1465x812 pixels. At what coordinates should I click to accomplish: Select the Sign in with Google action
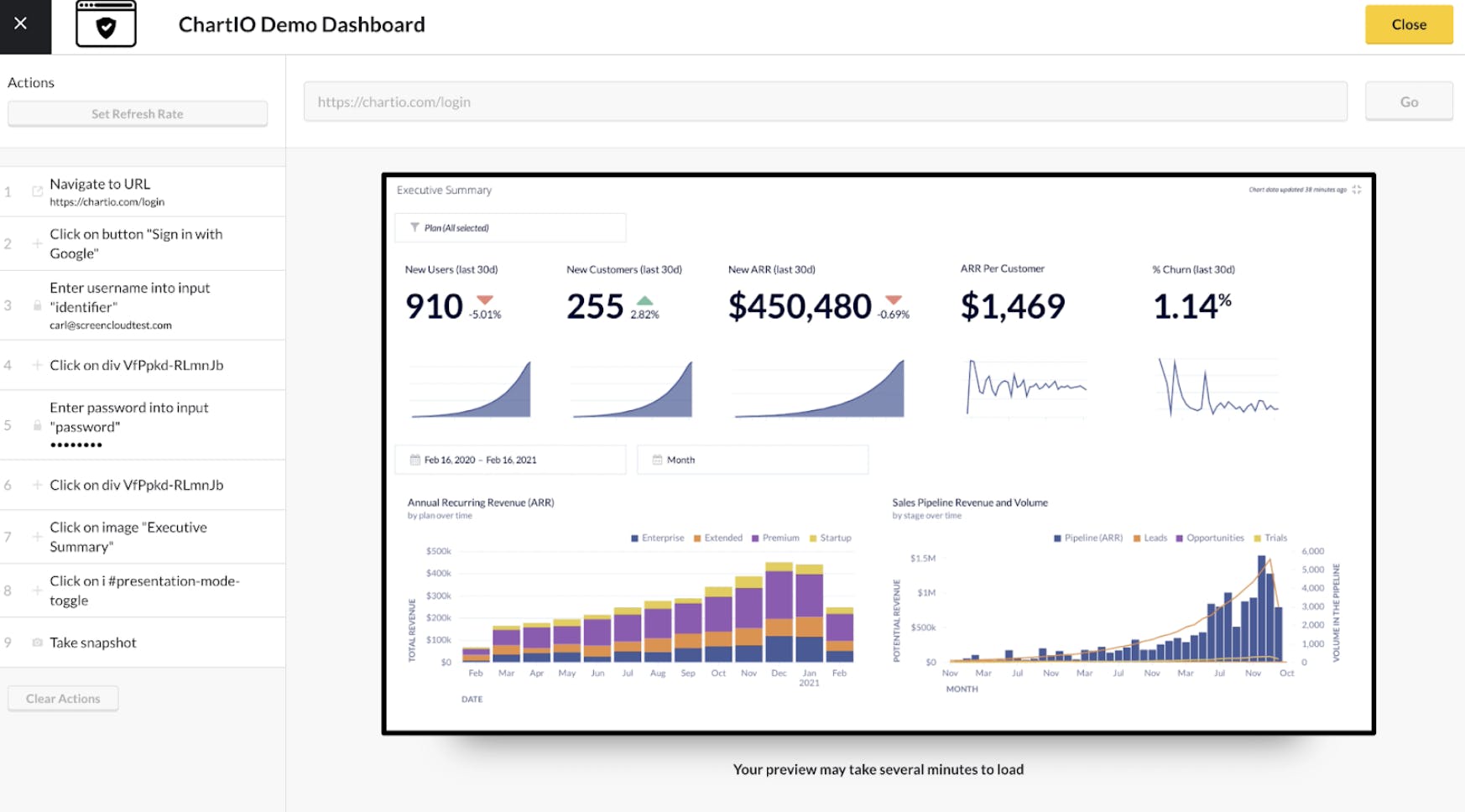(x=143, y=243)
